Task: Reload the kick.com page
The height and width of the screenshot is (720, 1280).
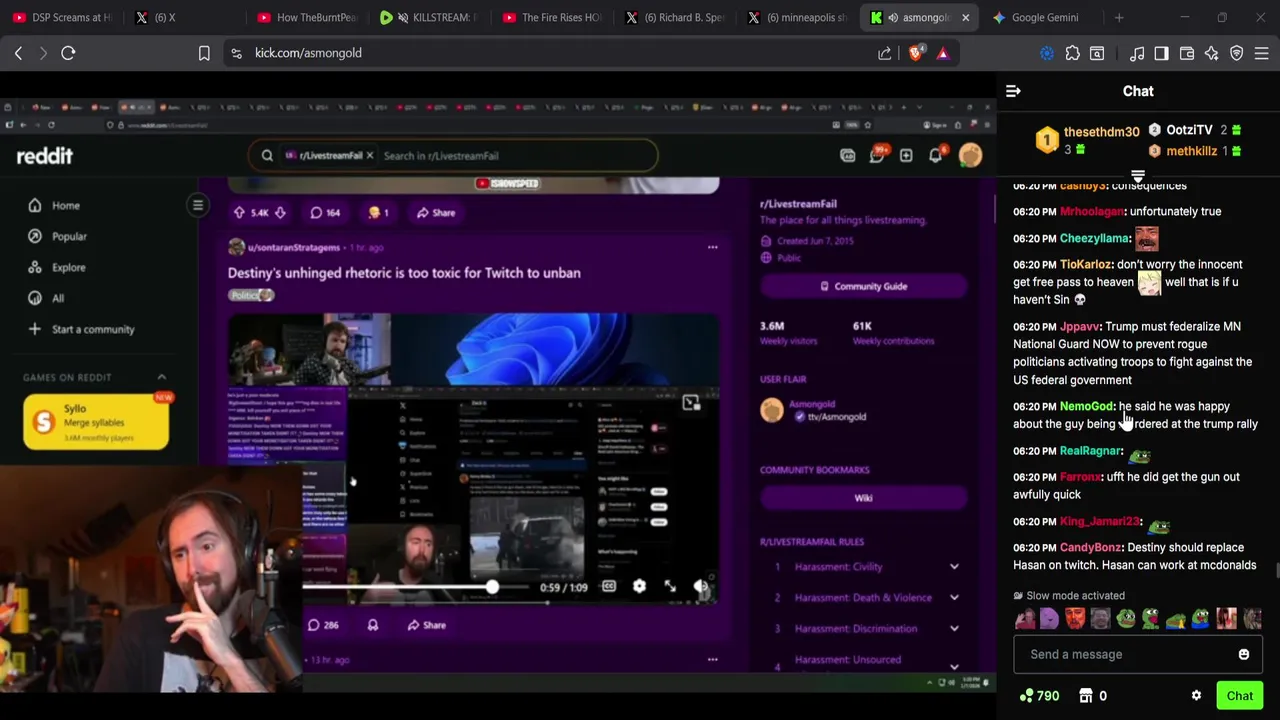Action: 68,53
